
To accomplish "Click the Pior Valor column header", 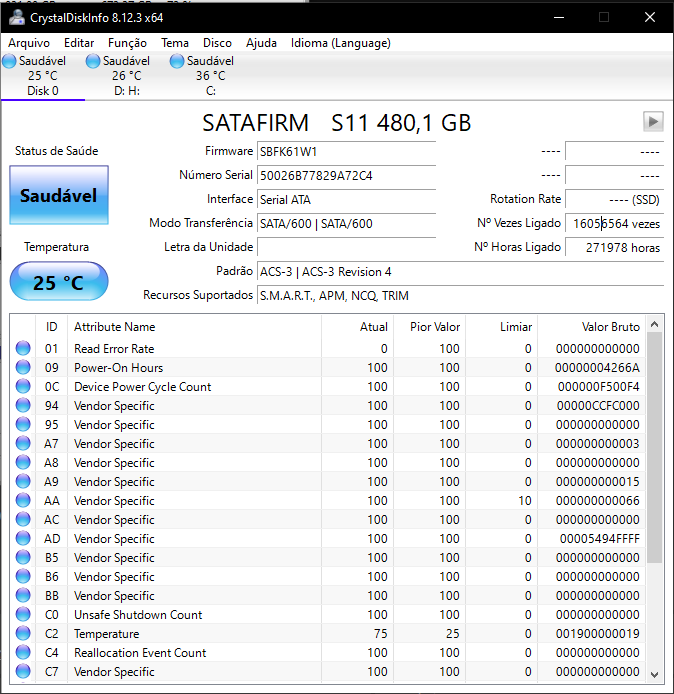I will [x=430, y=327].
